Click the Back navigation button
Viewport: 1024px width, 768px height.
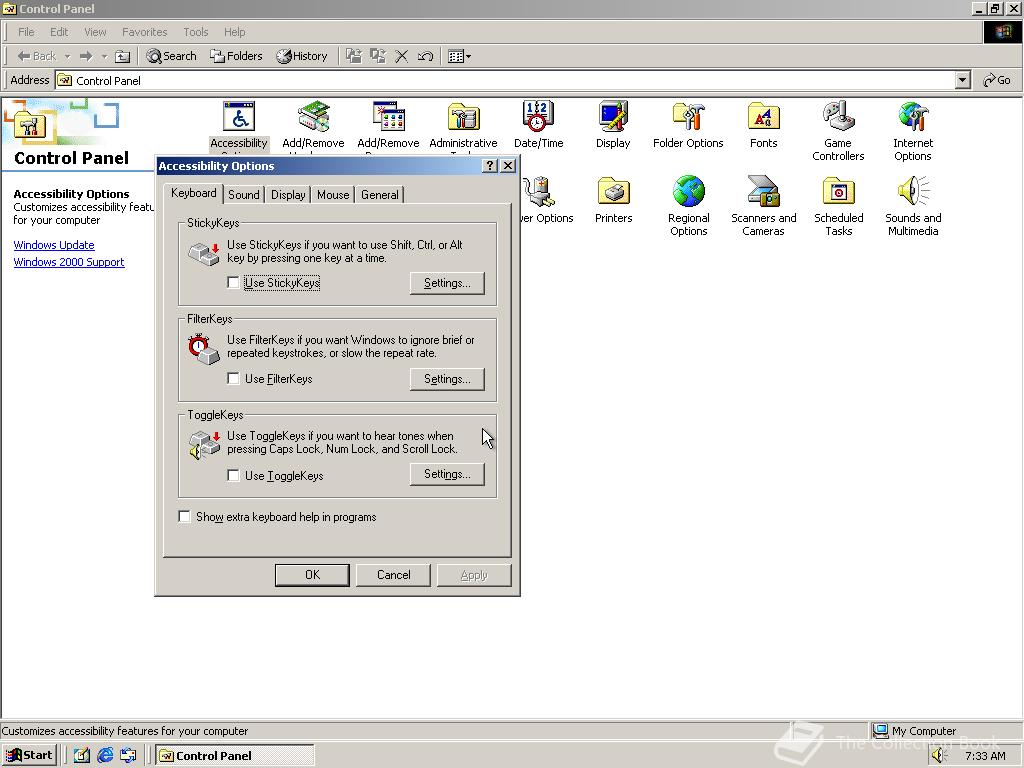(x=37, y=56)
